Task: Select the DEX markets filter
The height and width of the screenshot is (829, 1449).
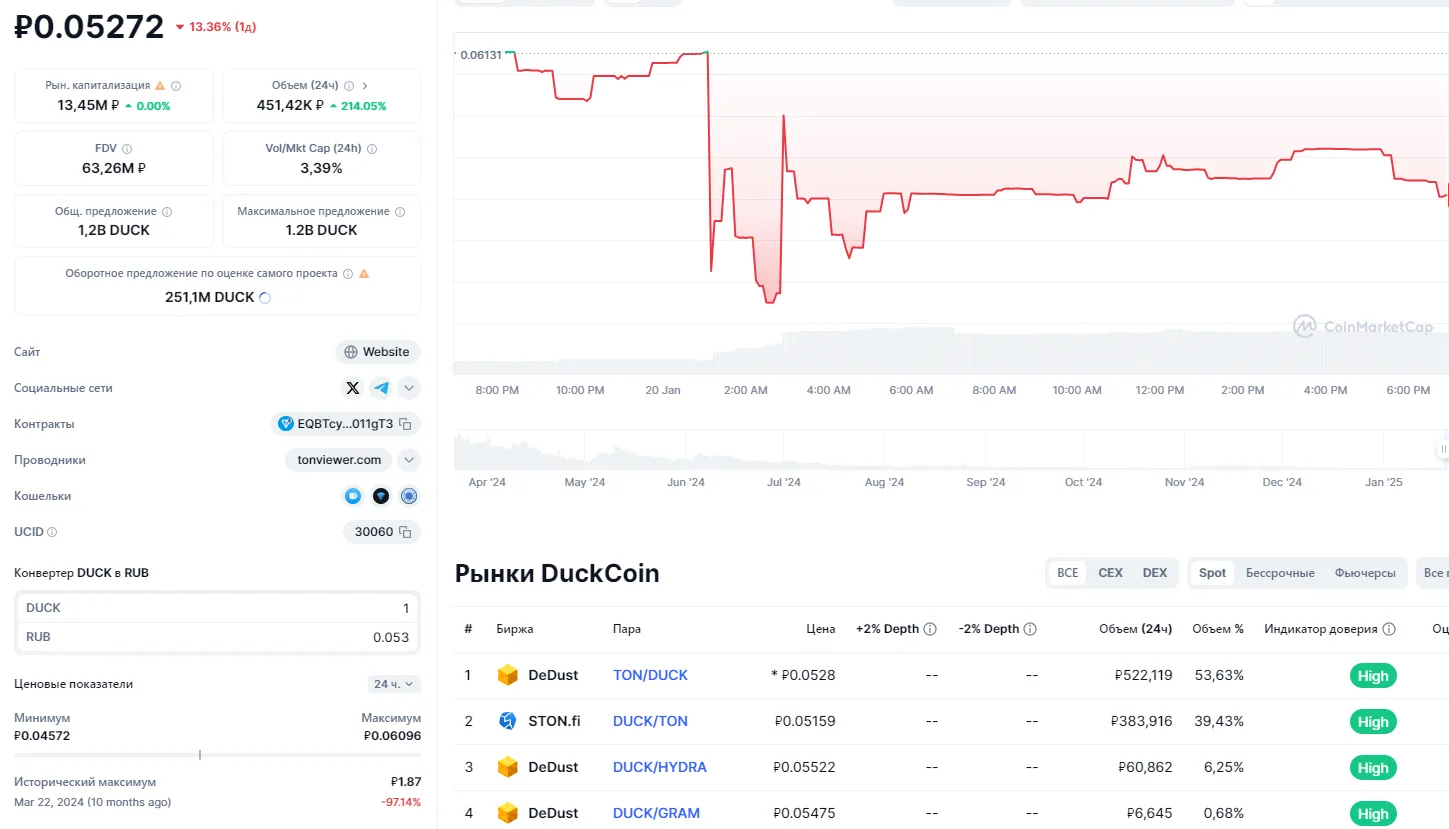Action: coord(1155,573)
